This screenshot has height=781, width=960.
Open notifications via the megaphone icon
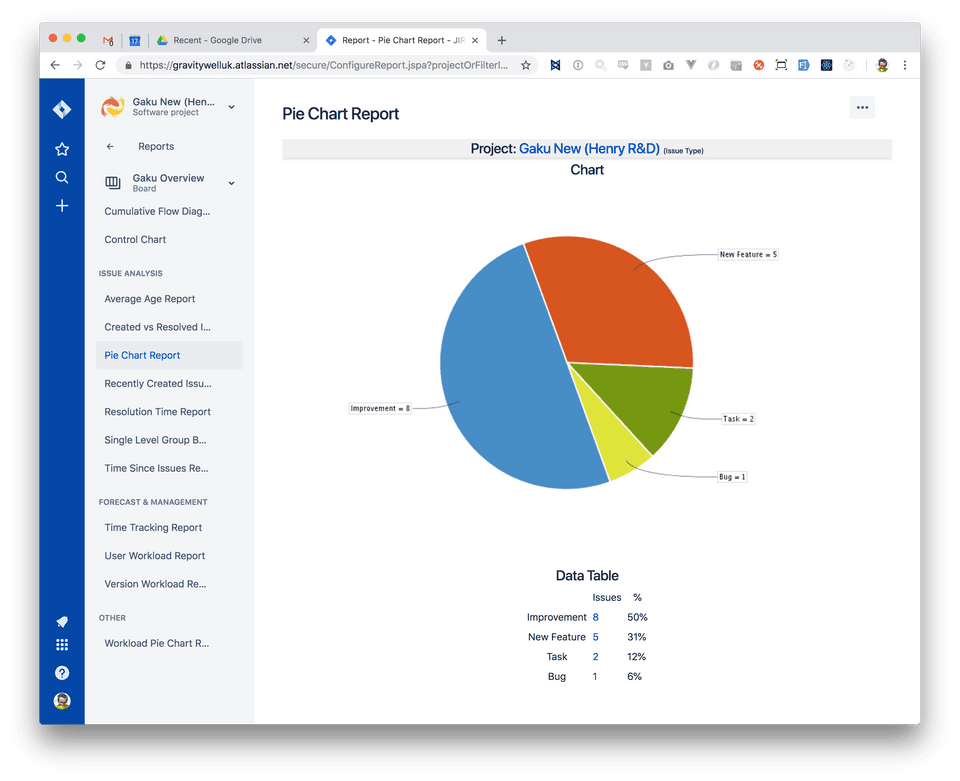[x=61, y=620]
